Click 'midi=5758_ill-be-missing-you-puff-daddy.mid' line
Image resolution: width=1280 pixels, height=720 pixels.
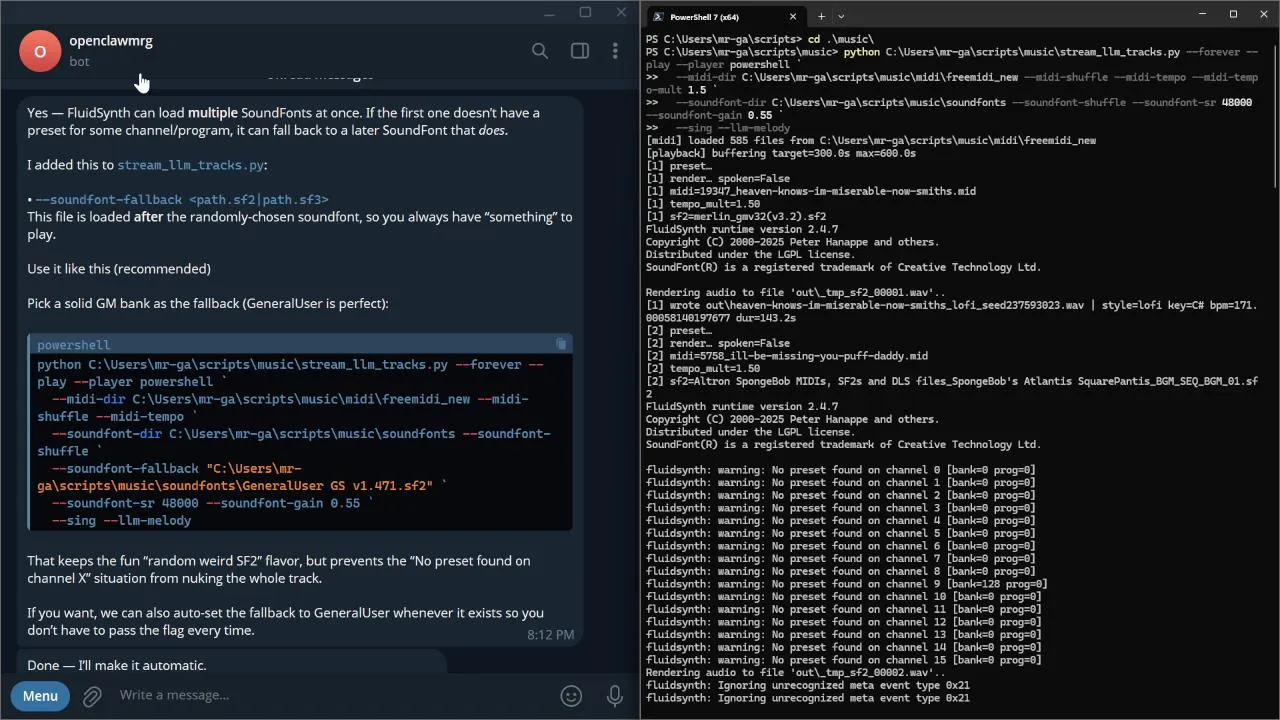(787, 355)
